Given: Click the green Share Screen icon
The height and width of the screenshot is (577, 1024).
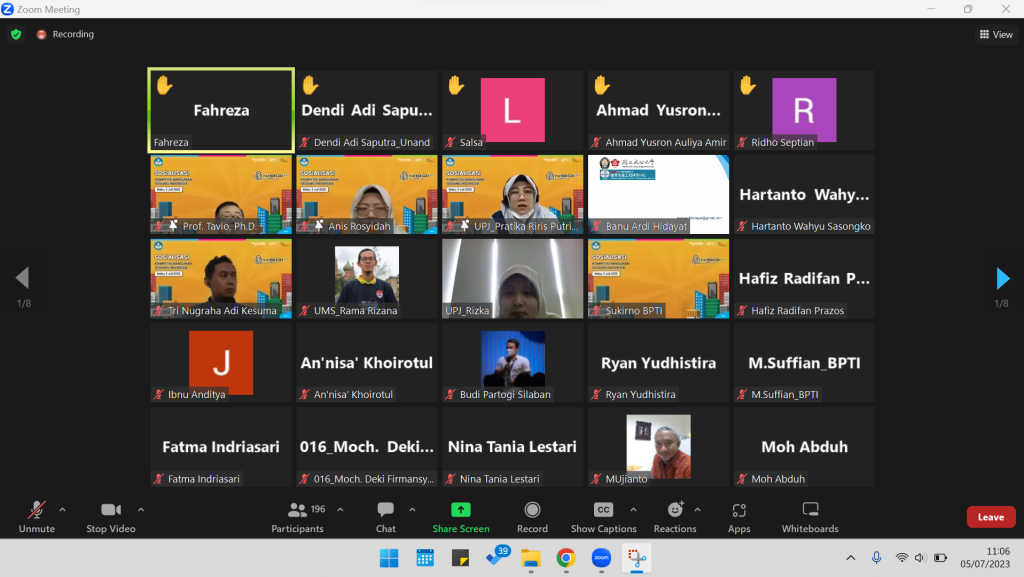Looking at the screenshot, I should click(460, 510).
